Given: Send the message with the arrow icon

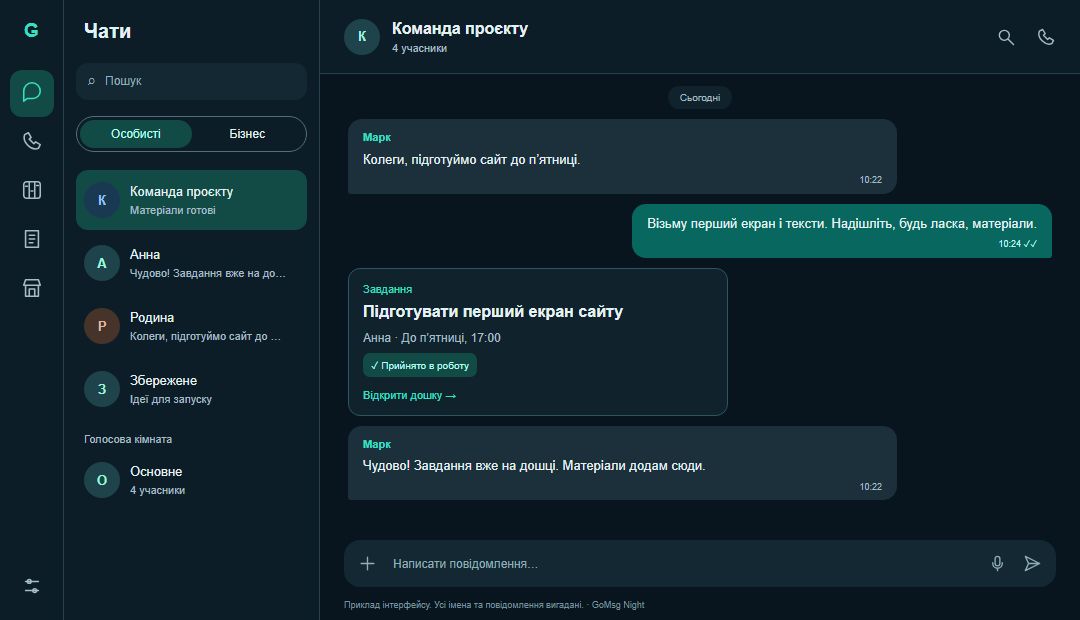Looking at the screenshot, I should (x=1031, y=564).
